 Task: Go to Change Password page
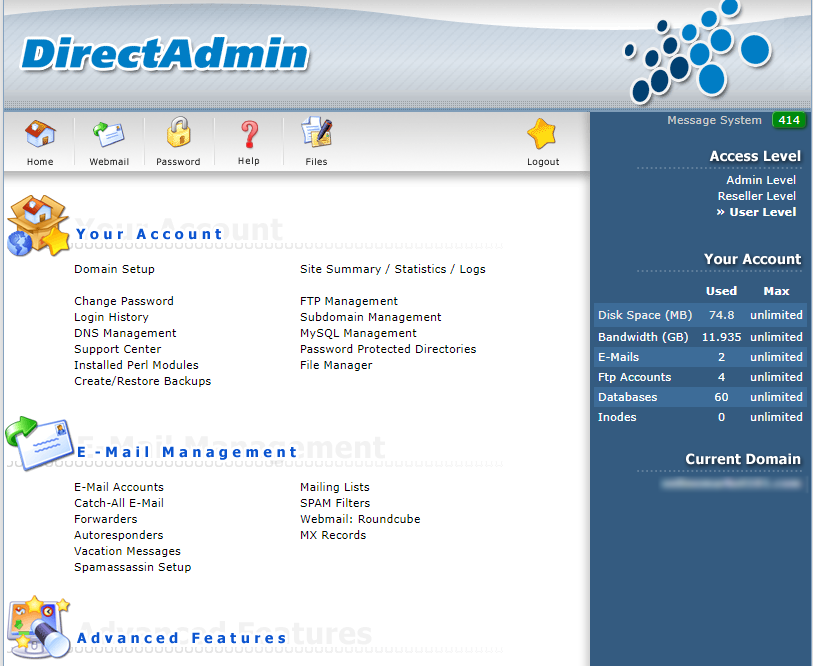pyautogui.click(x=124, y=301)
